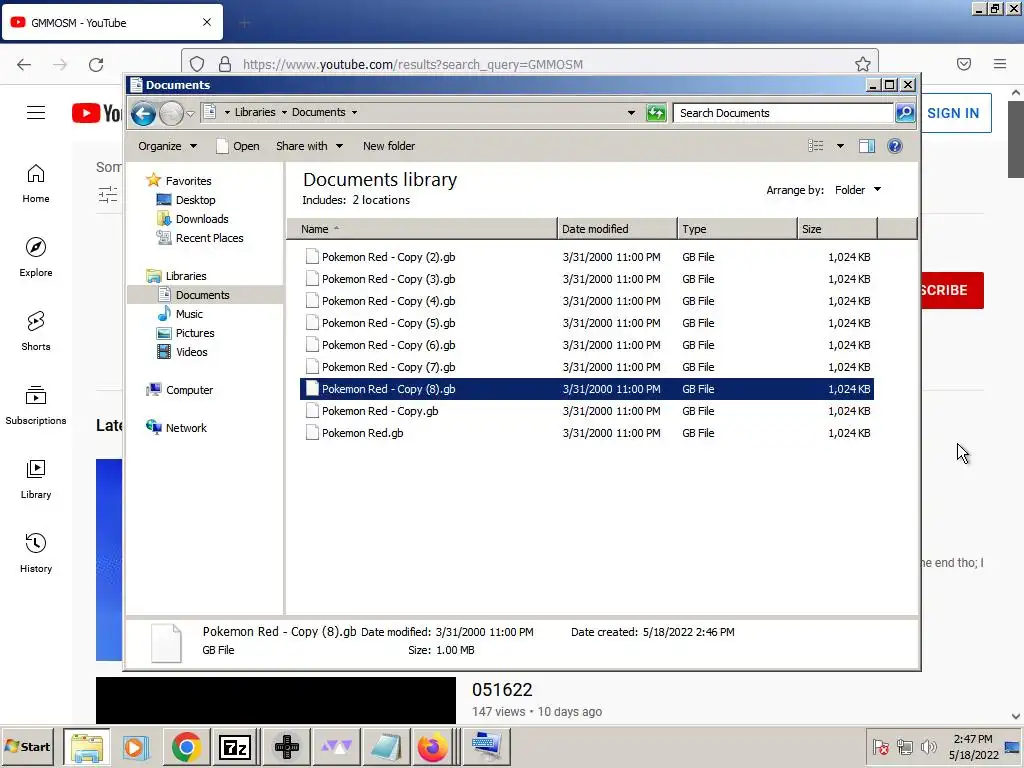Click the Action Center flag tray icon
This screenshot has width=1024, height=768.
click(880, 746)
